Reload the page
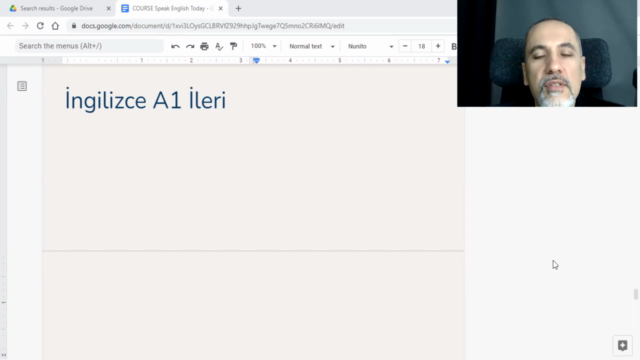 coord(40,26)
